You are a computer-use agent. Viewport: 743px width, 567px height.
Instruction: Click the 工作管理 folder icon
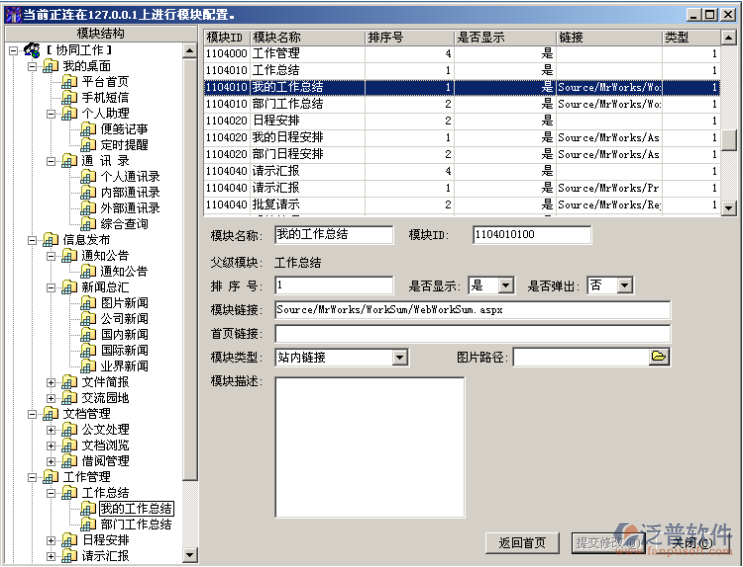click(x=50, y=477)
